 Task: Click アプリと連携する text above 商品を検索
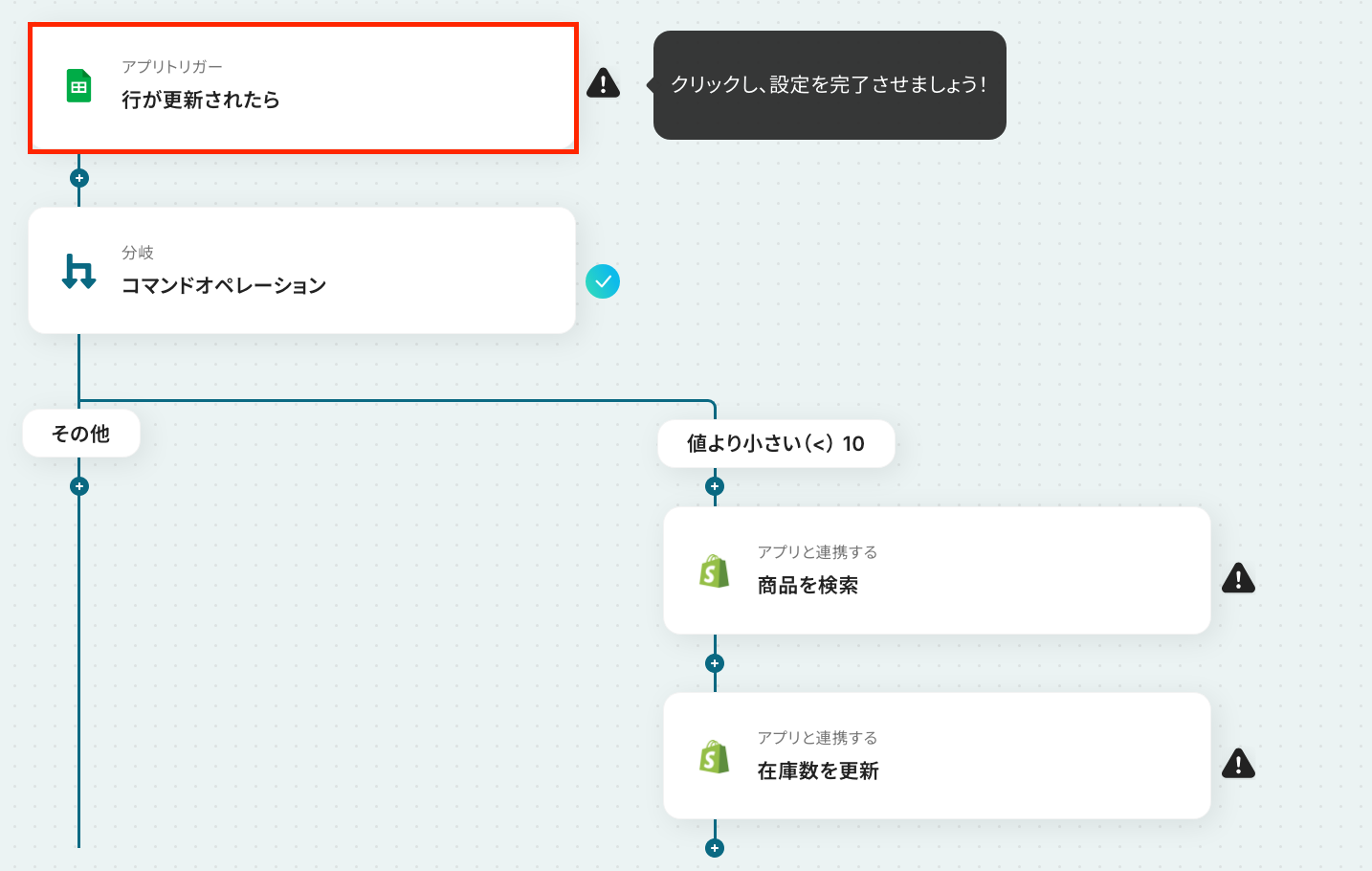point(817,552)
